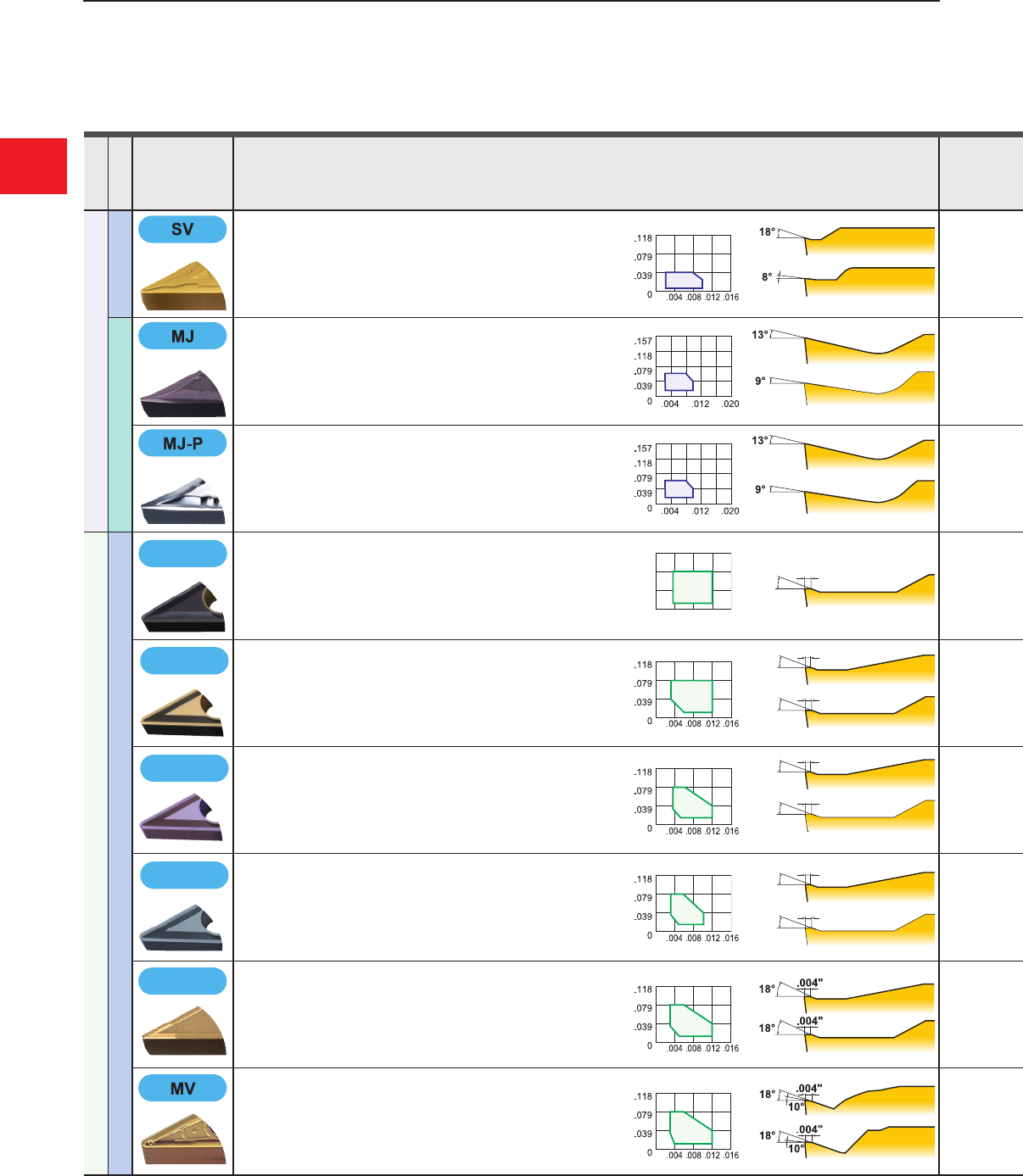This screenshot has width=1023, height=1176.
Task: Click the gold SV insert image
Action: 183,285
